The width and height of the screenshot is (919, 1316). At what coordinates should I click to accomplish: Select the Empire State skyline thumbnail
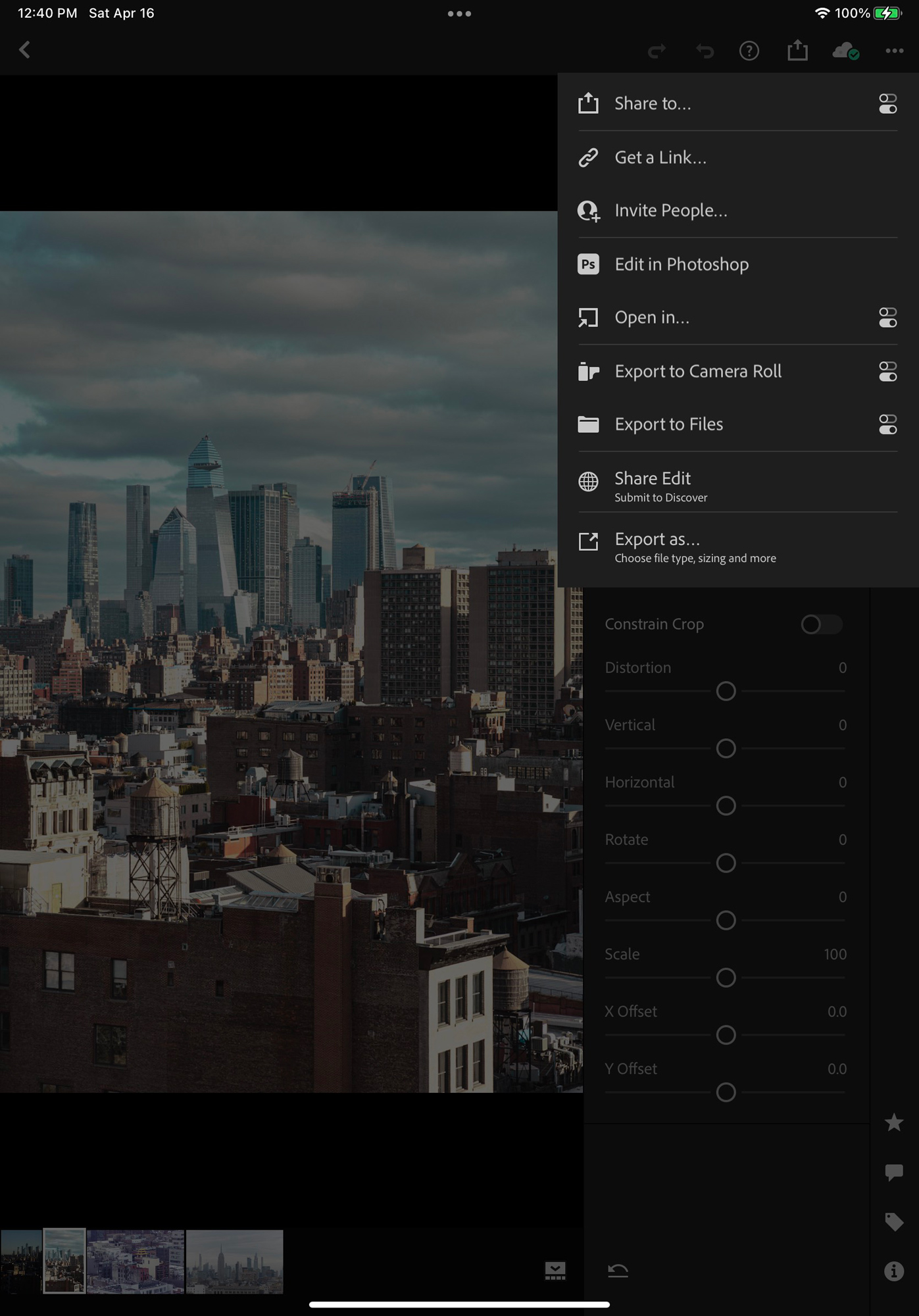235,1261
